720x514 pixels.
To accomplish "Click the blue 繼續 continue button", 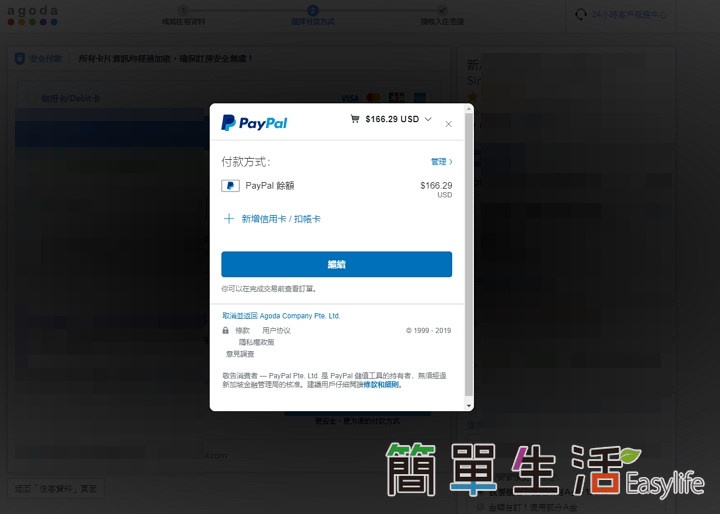I will point(337,264).
